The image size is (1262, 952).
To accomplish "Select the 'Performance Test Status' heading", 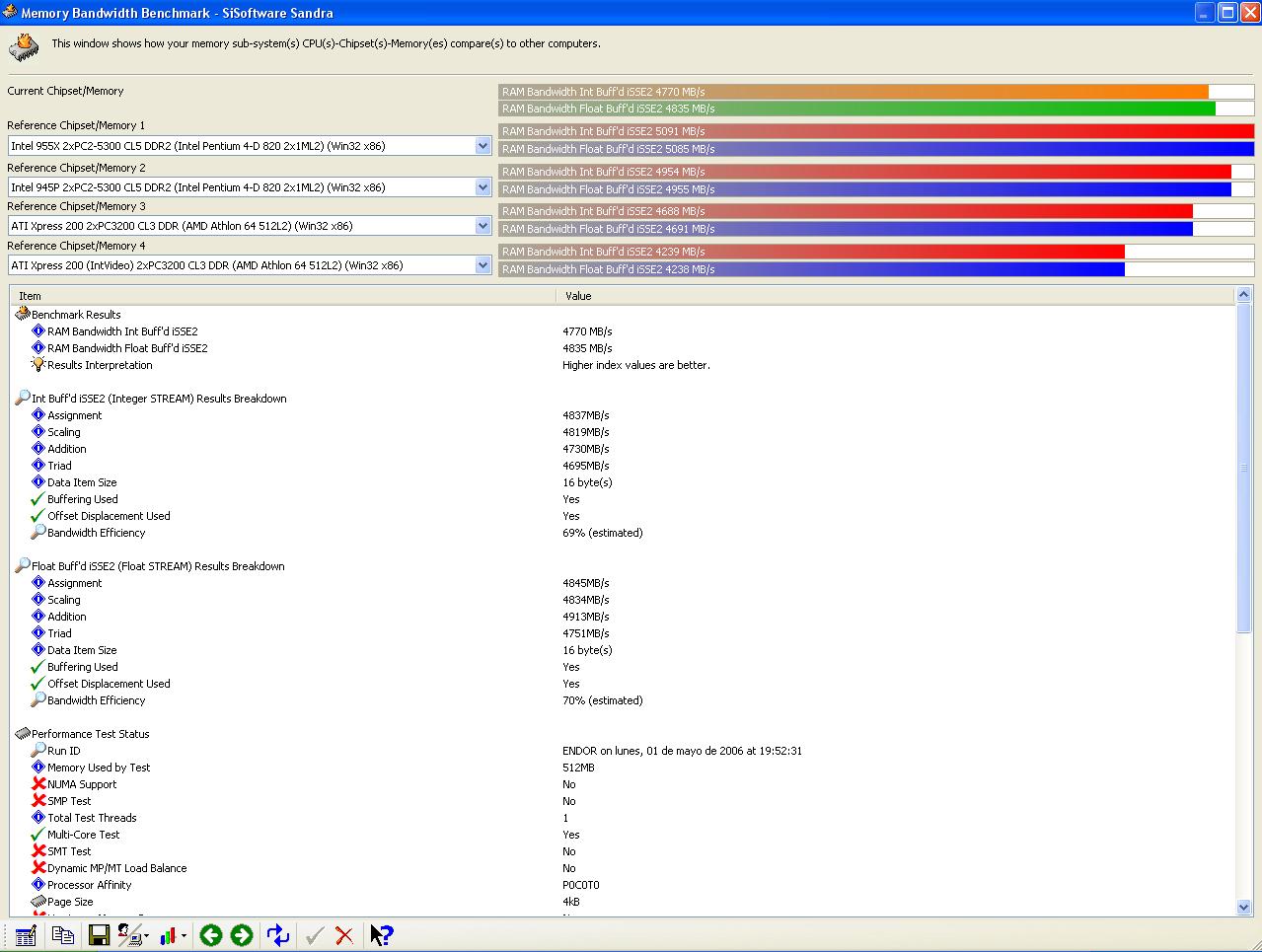I will pyautogui.click(x=91, y=734).
